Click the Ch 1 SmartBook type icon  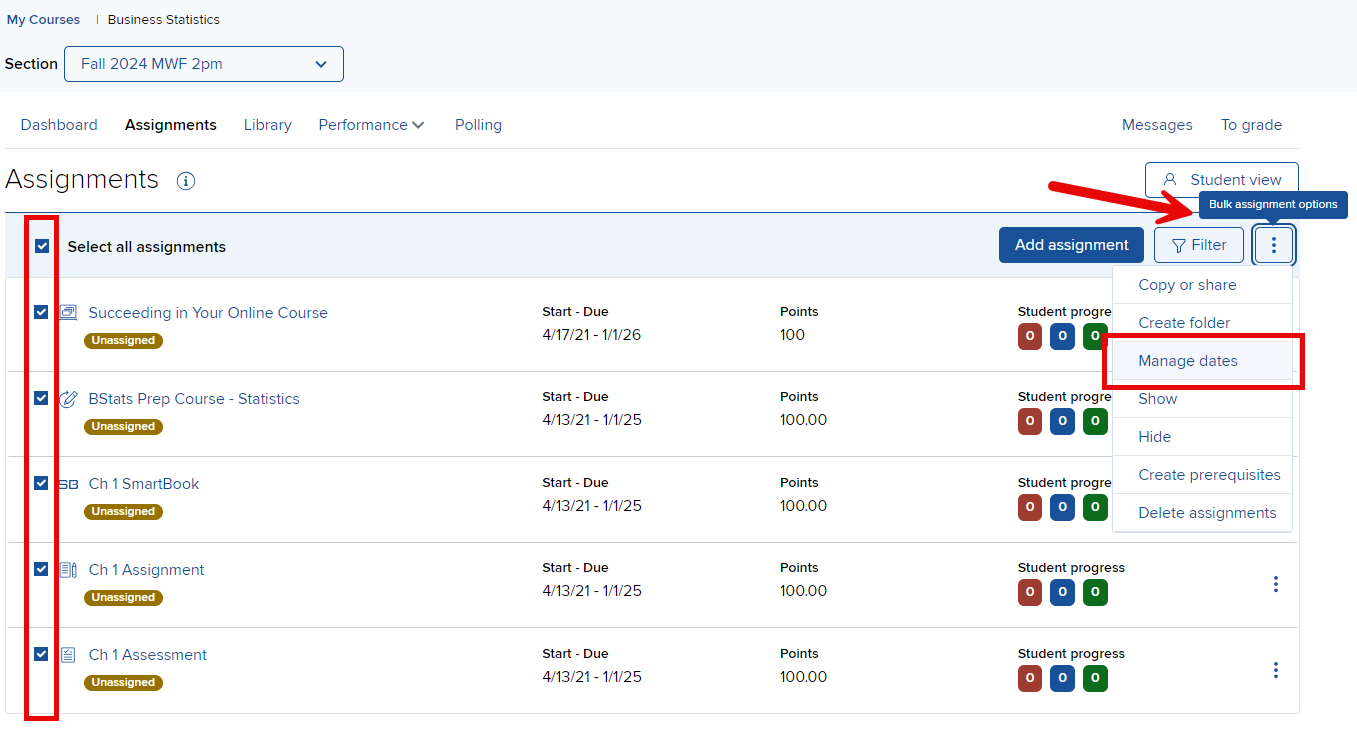tap(68, 484)
